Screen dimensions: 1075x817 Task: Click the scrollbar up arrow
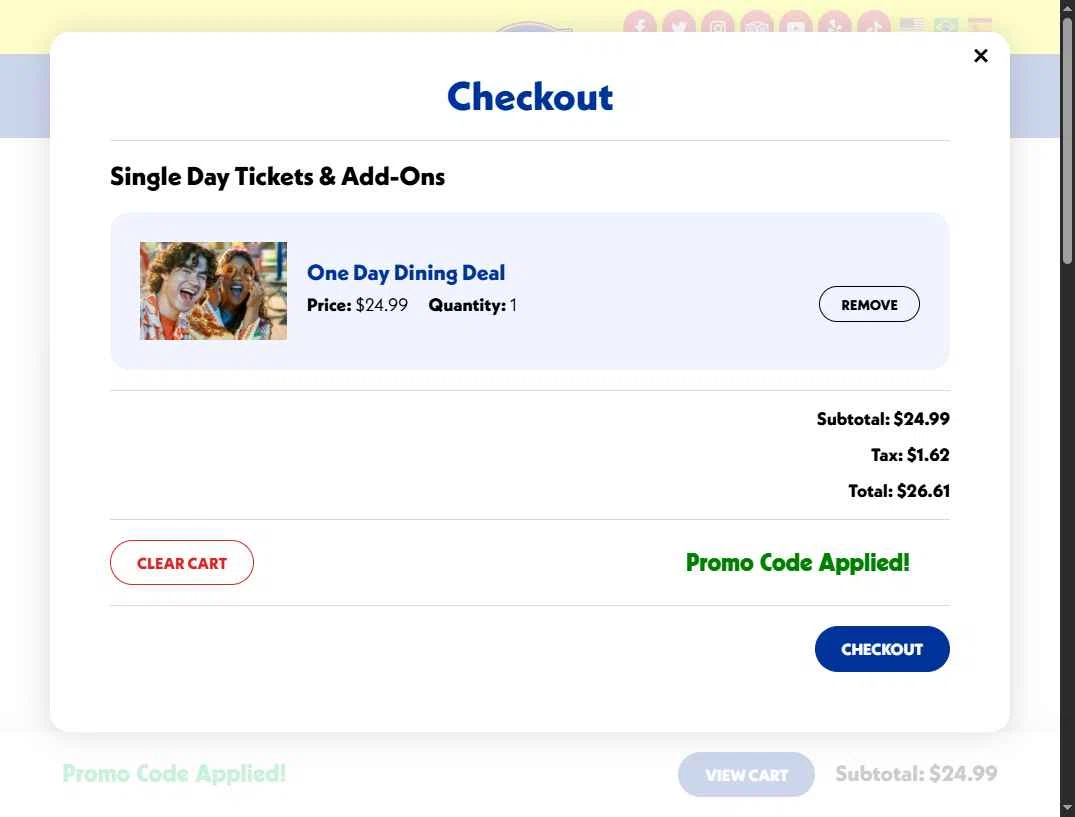[1067, 6]
